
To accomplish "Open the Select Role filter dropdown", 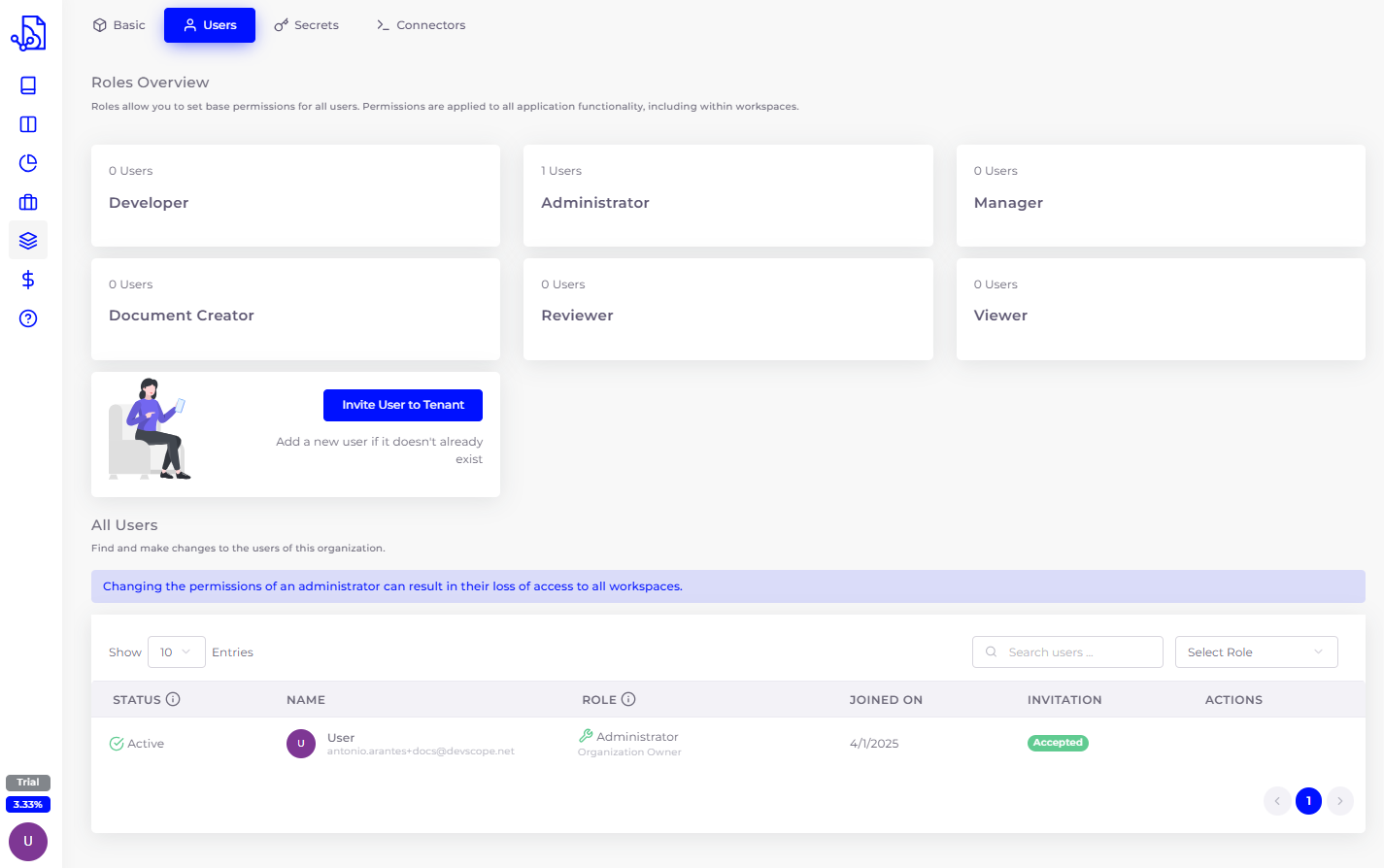I will [x=1255, y=652].
